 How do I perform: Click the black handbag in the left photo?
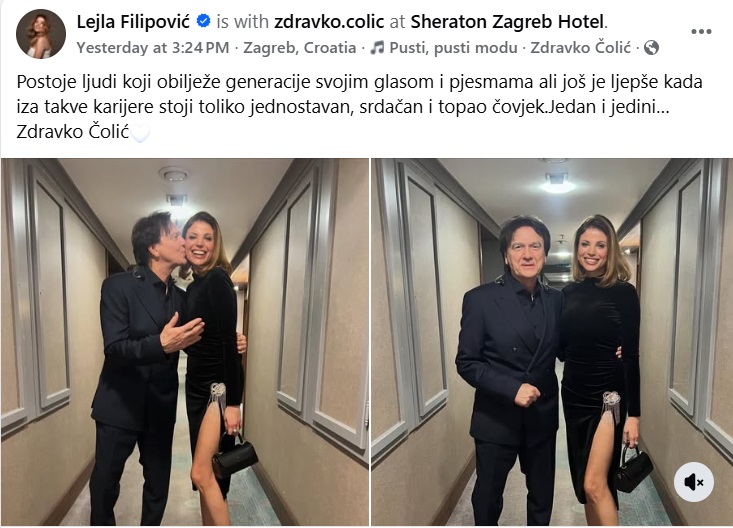click(x=235, y=456)
